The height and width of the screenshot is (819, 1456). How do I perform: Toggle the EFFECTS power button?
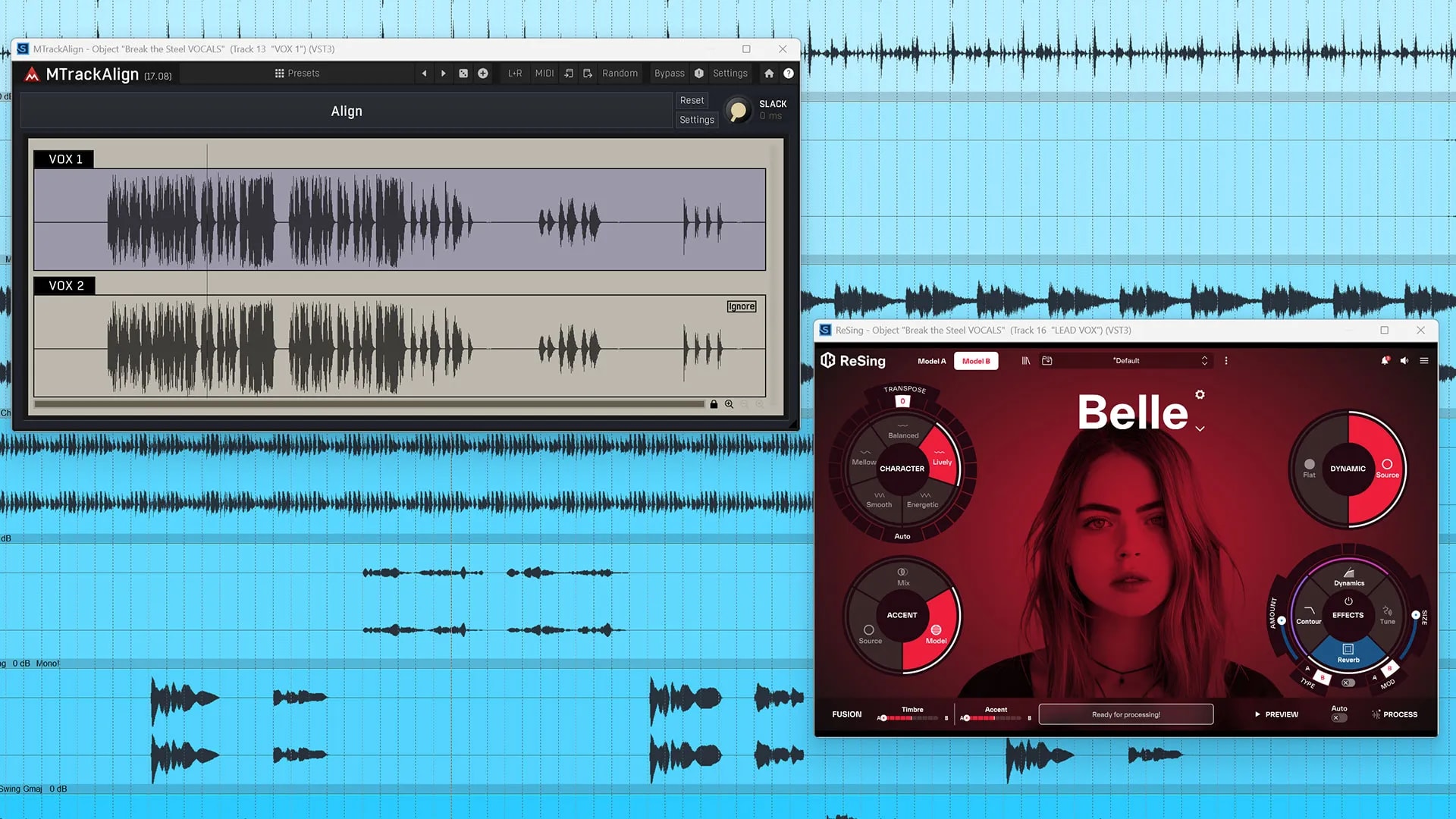click(1348, 601)
